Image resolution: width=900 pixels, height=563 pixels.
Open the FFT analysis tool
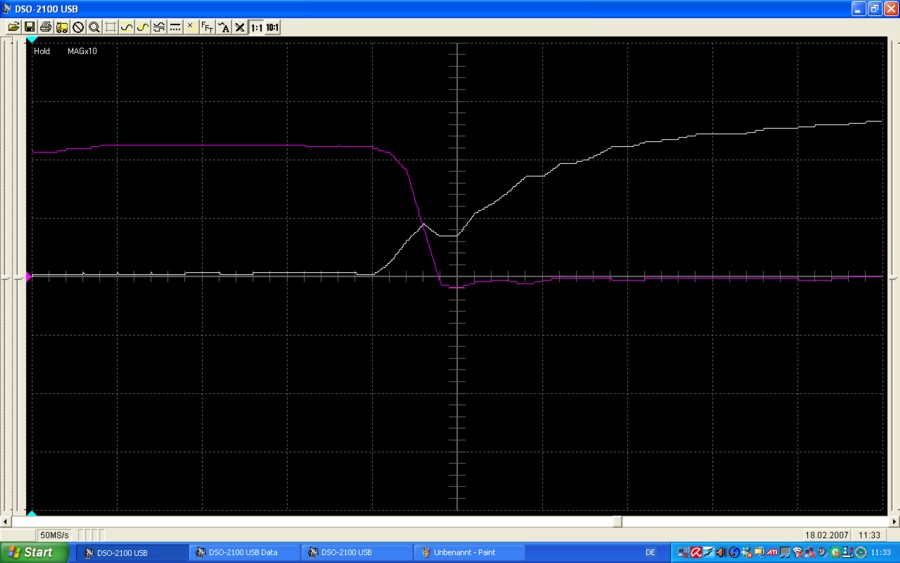tap(207, 27)
